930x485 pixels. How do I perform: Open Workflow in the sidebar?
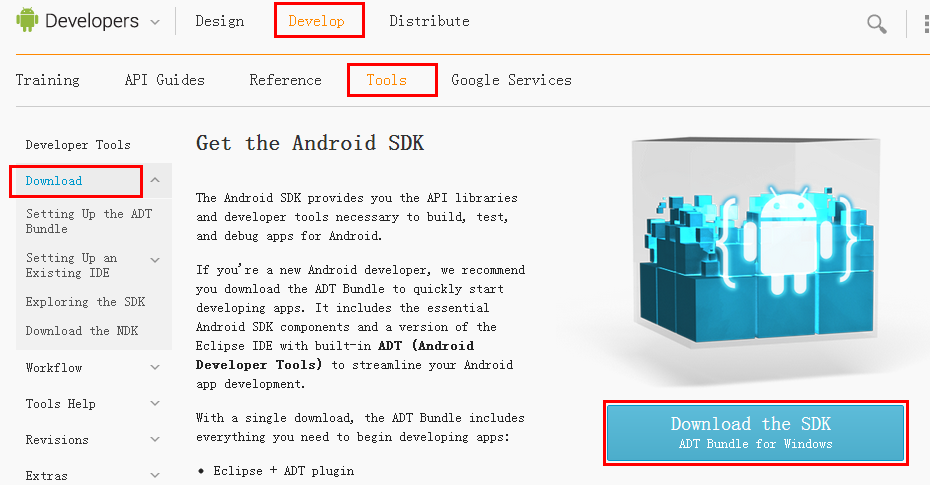(x=54, y=368)
